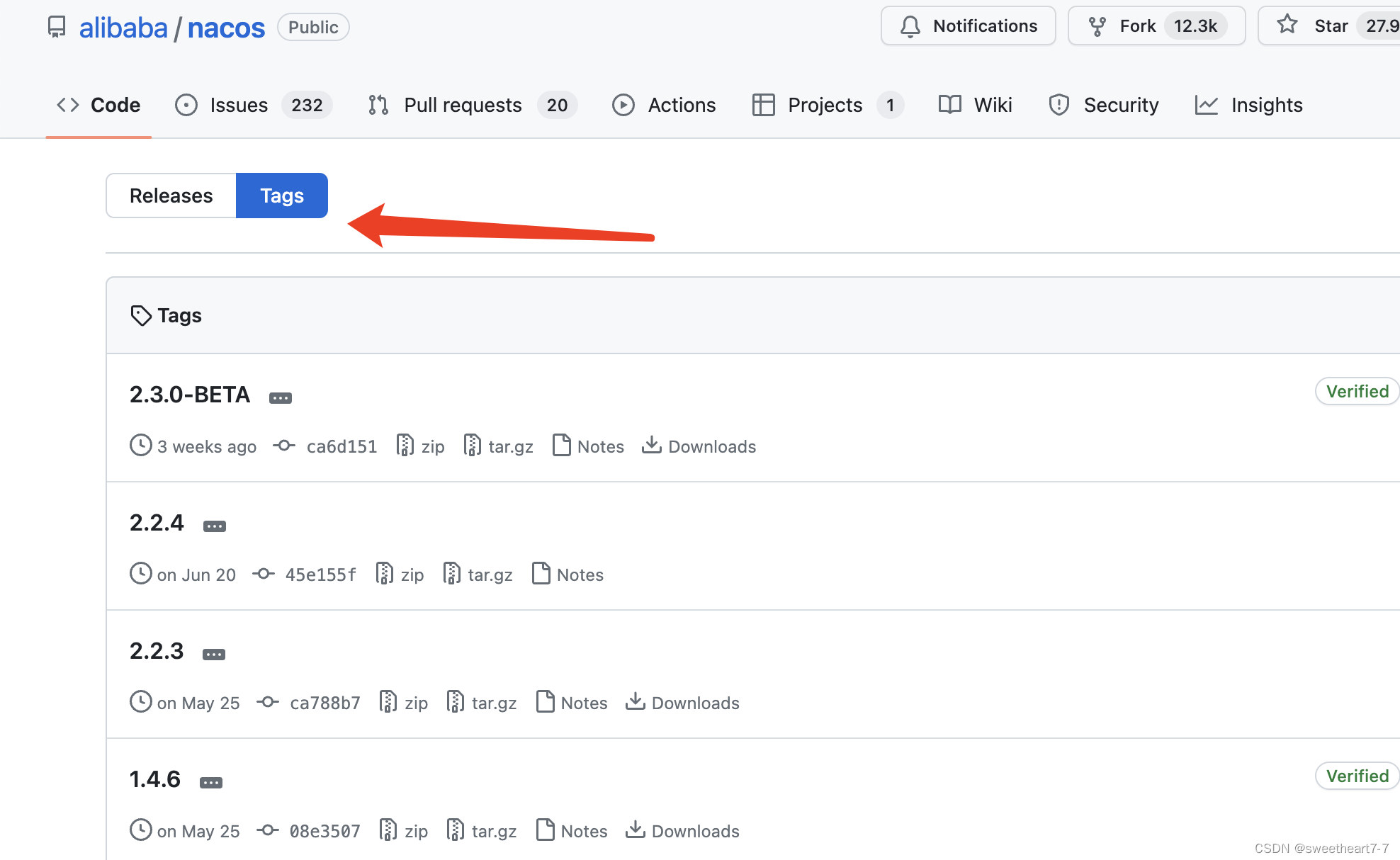Download zip for 1.4.6
Viewport: 1400px width, 860px height.
point(404,831)
